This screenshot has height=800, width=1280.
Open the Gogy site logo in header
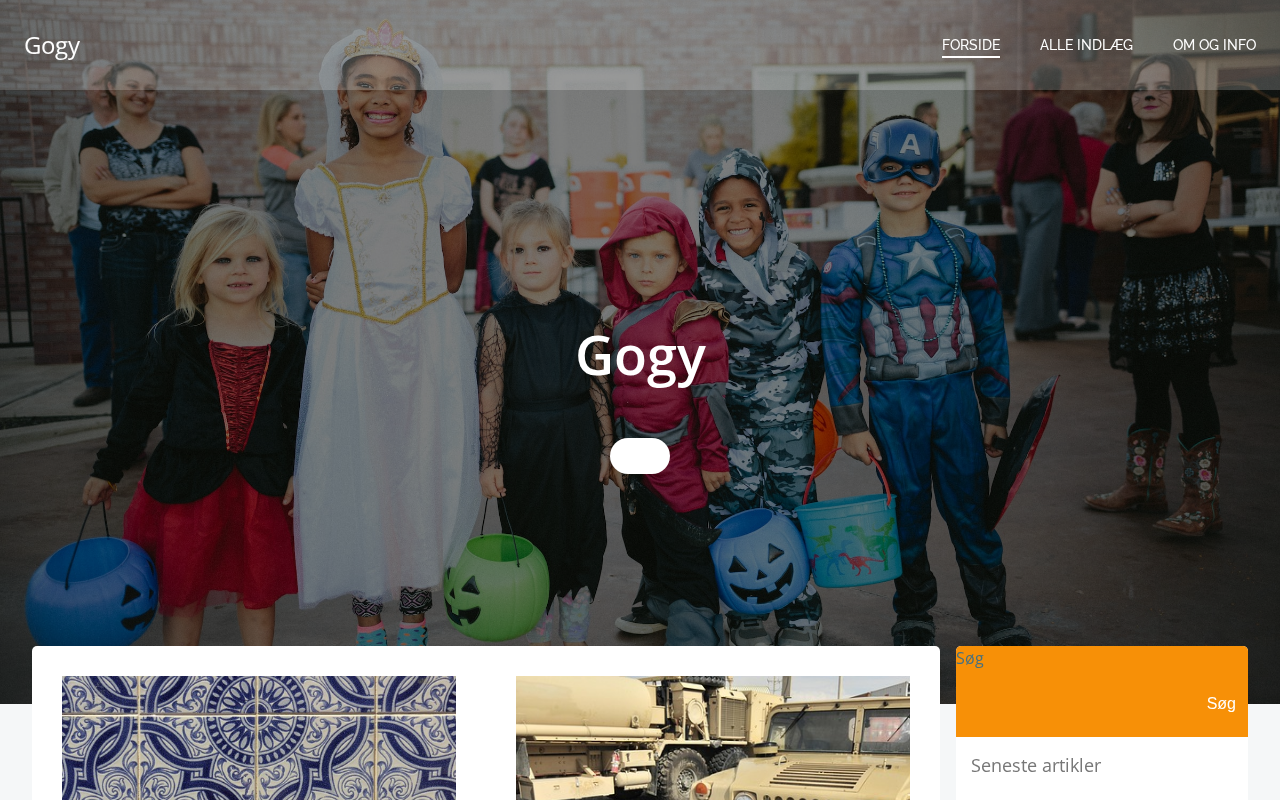coord(52,45)
